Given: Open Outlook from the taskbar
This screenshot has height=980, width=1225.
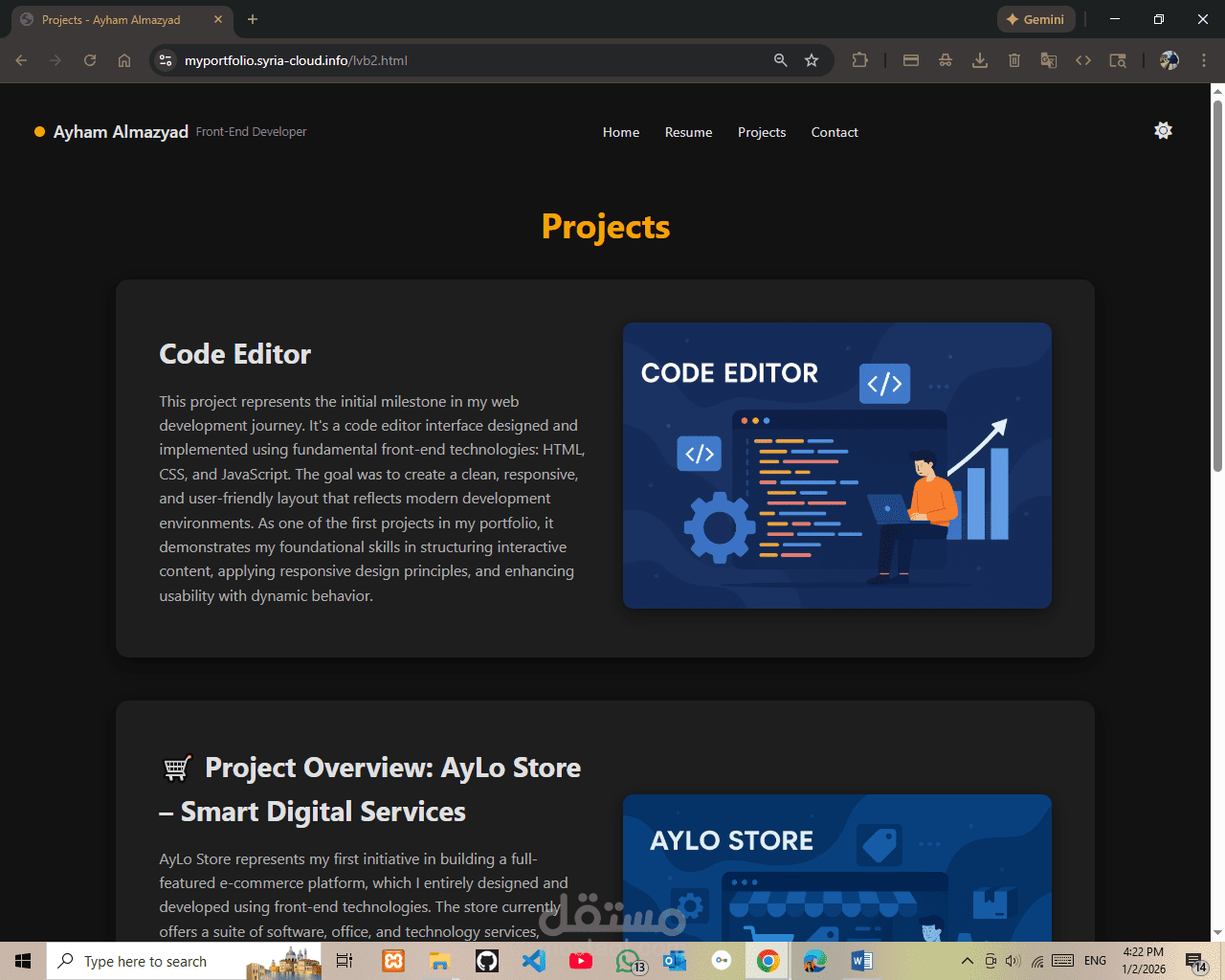Looking at the screenshot, I should (x=675, y=961).
